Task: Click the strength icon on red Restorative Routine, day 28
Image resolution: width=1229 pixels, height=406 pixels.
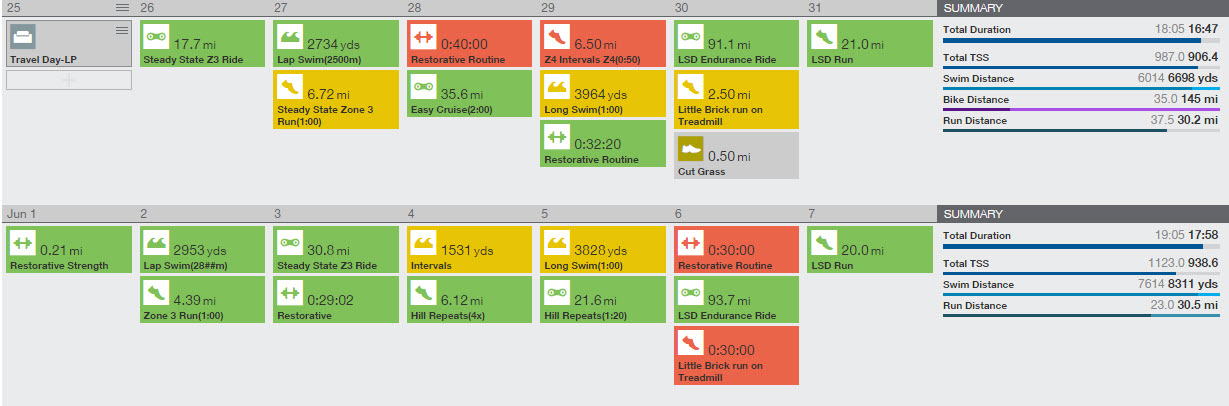Action: pos(422,37)
